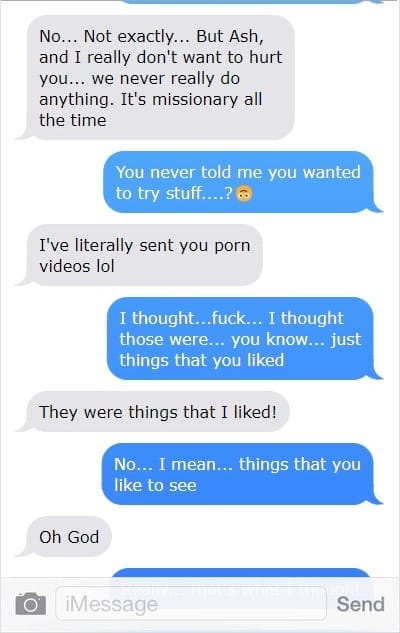The image size is (400, 633).
Task: Tap the word 'God' in last gray bubble
Action: [x=83, y=537]
